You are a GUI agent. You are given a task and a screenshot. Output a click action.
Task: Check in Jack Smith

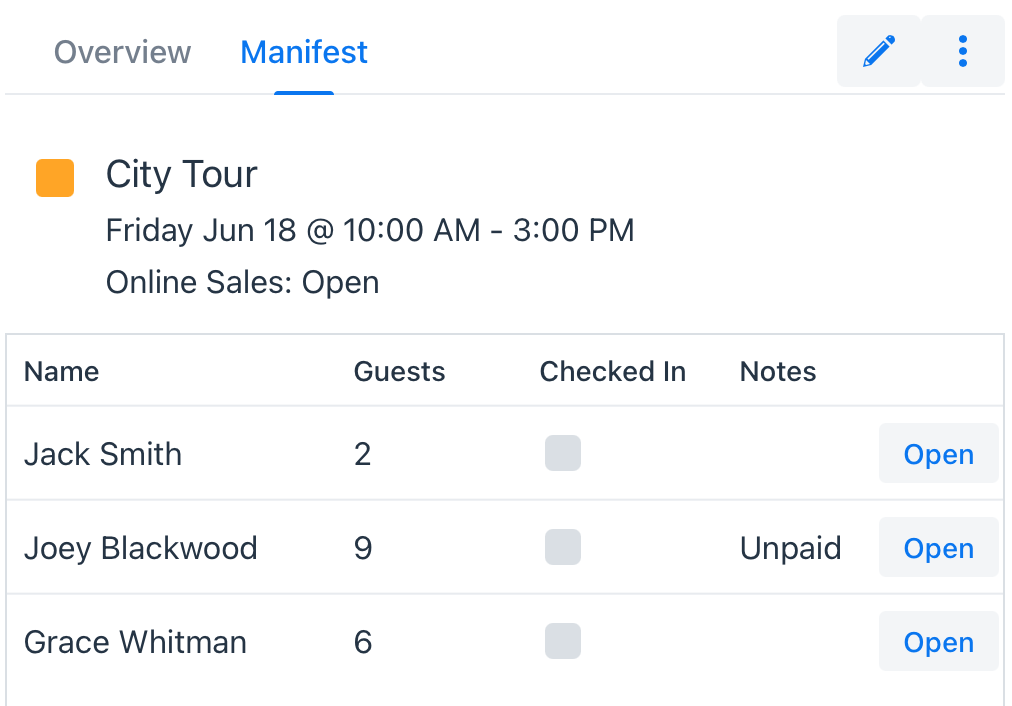563,453
